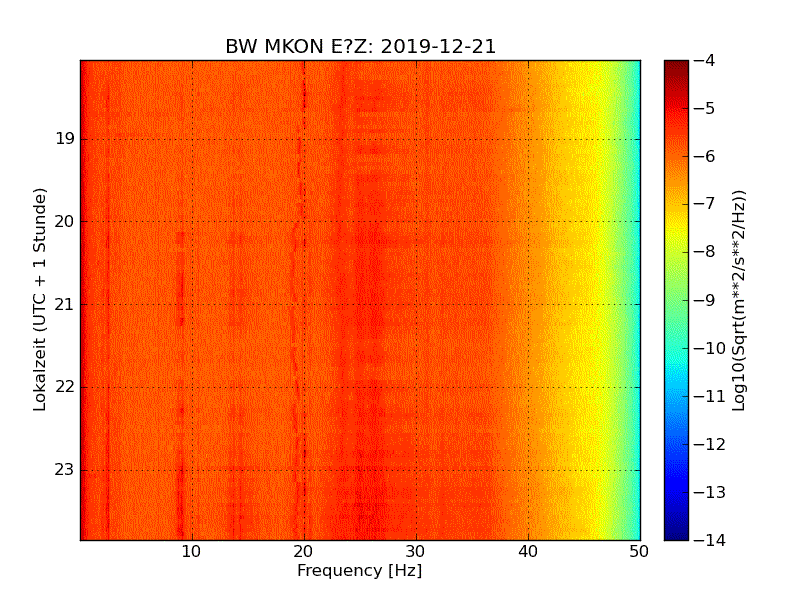The width and height of the screenshot is (800, 600).
Task: Click the colorbar tick label −13
Action: tap(710, 492)
